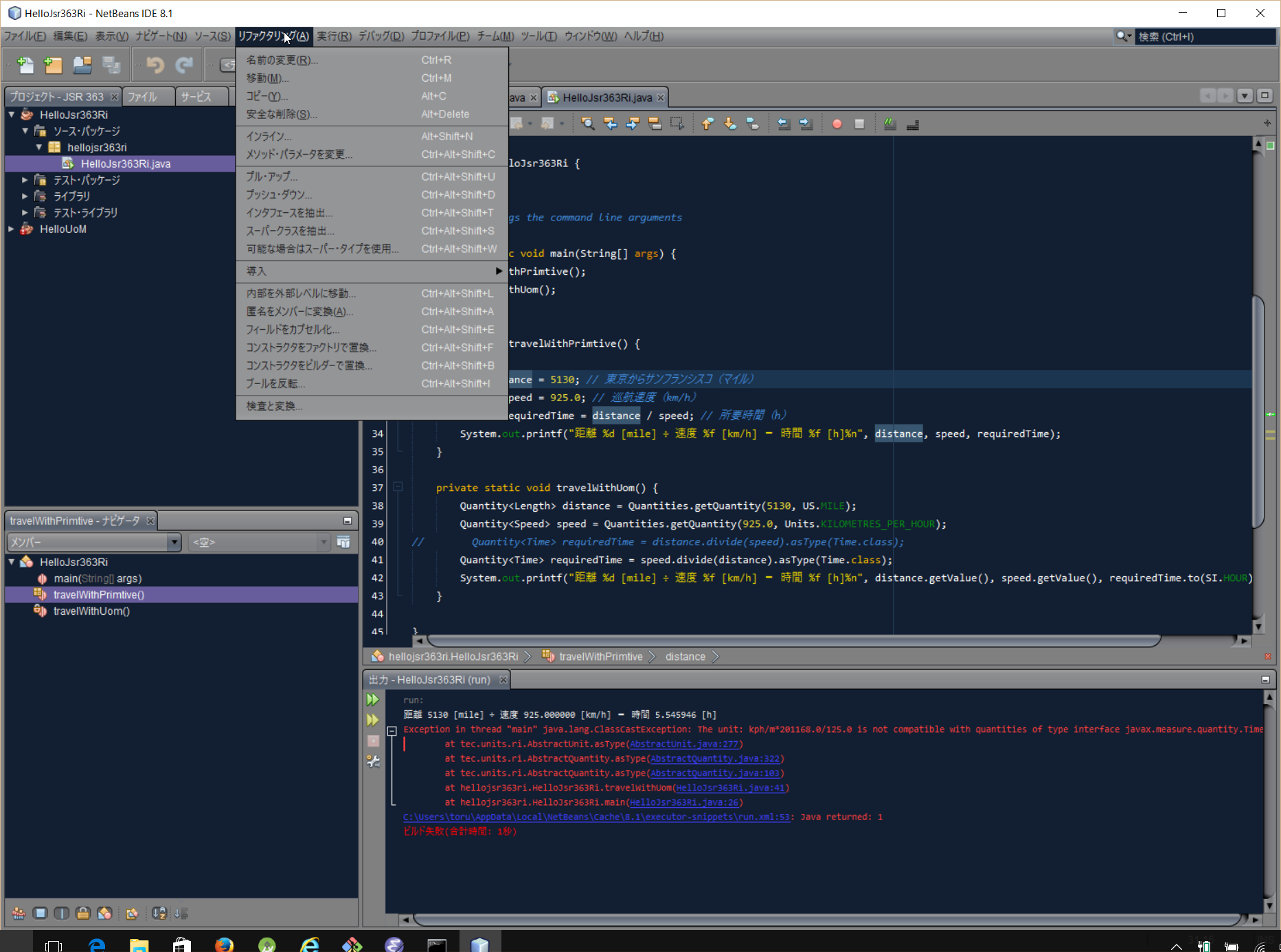Click the Undo toolbar icon
The image size is (1281, 952).
(x=155, y=65)
